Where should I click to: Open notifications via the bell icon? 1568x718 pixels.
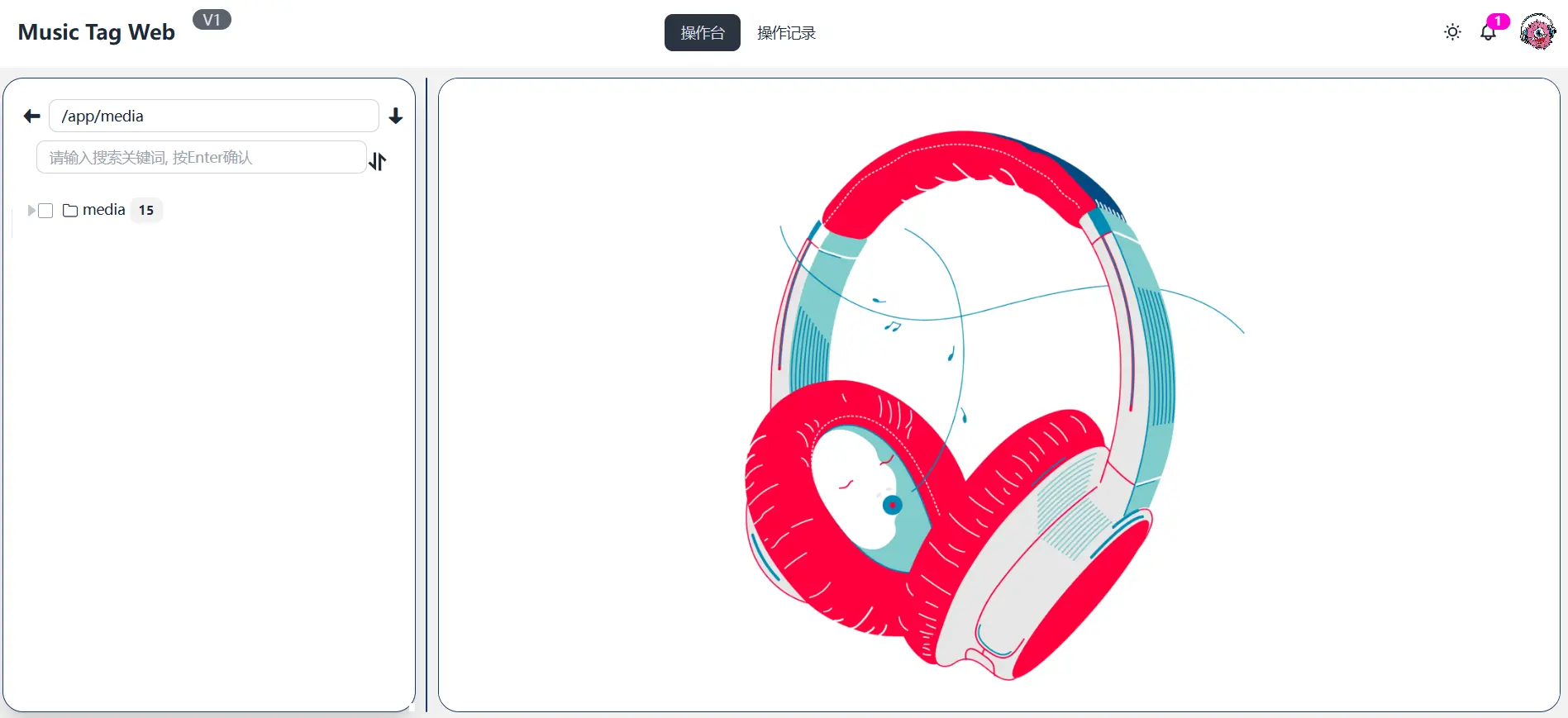[x=1488, y=33]
